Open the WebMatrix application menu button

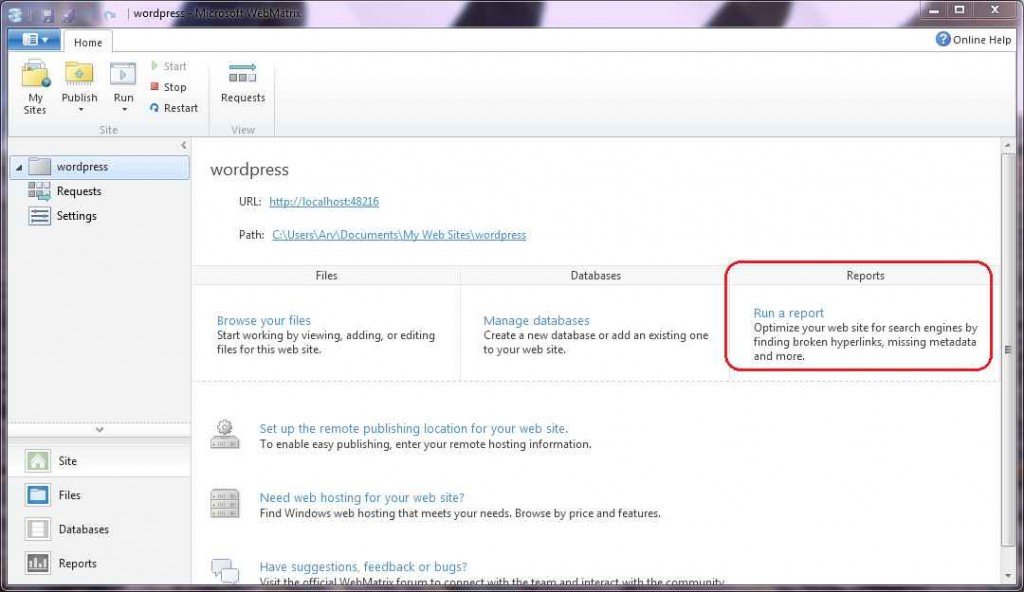[34, 40]
